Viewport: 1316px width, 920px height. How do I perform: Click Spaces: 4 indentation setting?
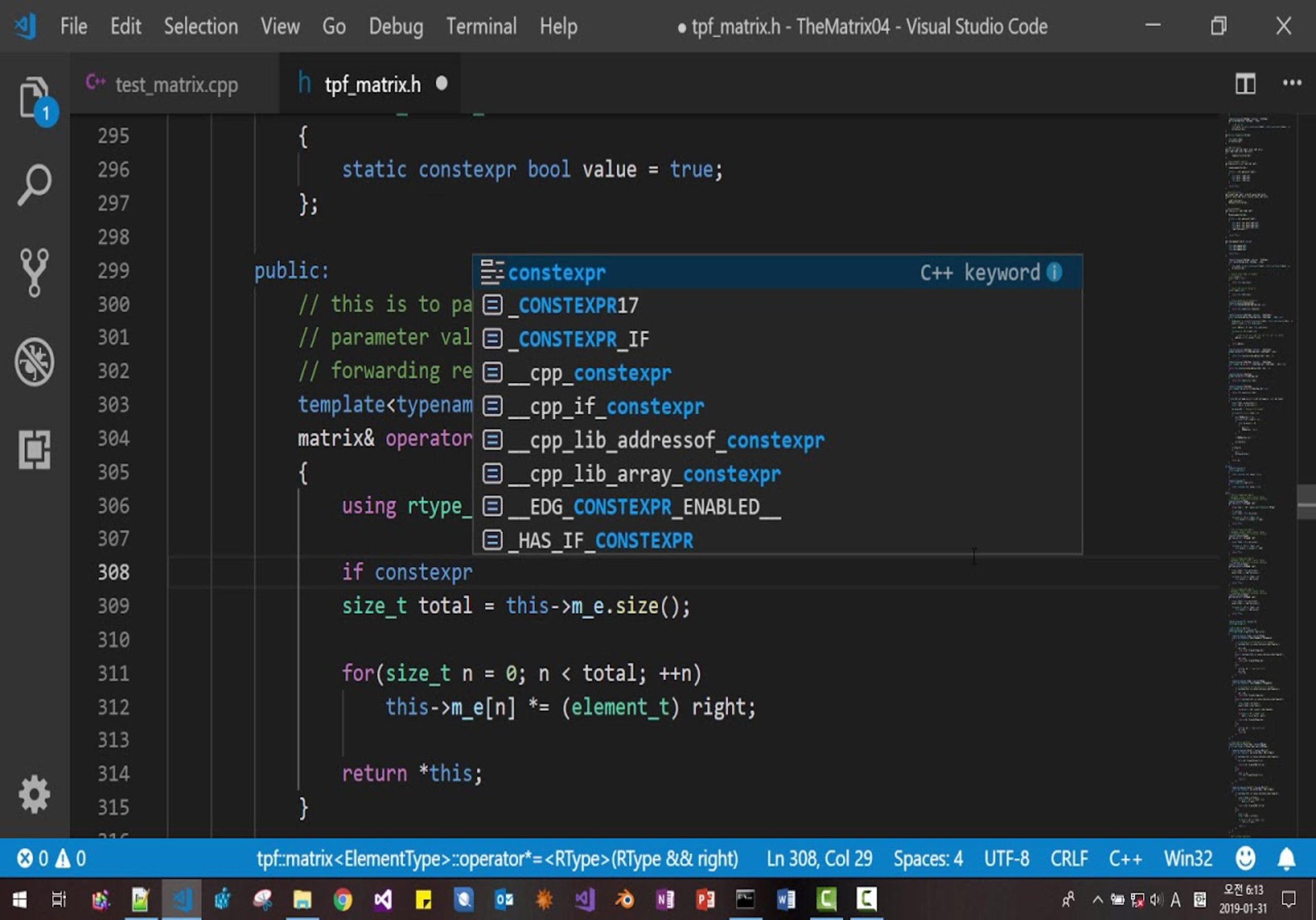[928, 858]
